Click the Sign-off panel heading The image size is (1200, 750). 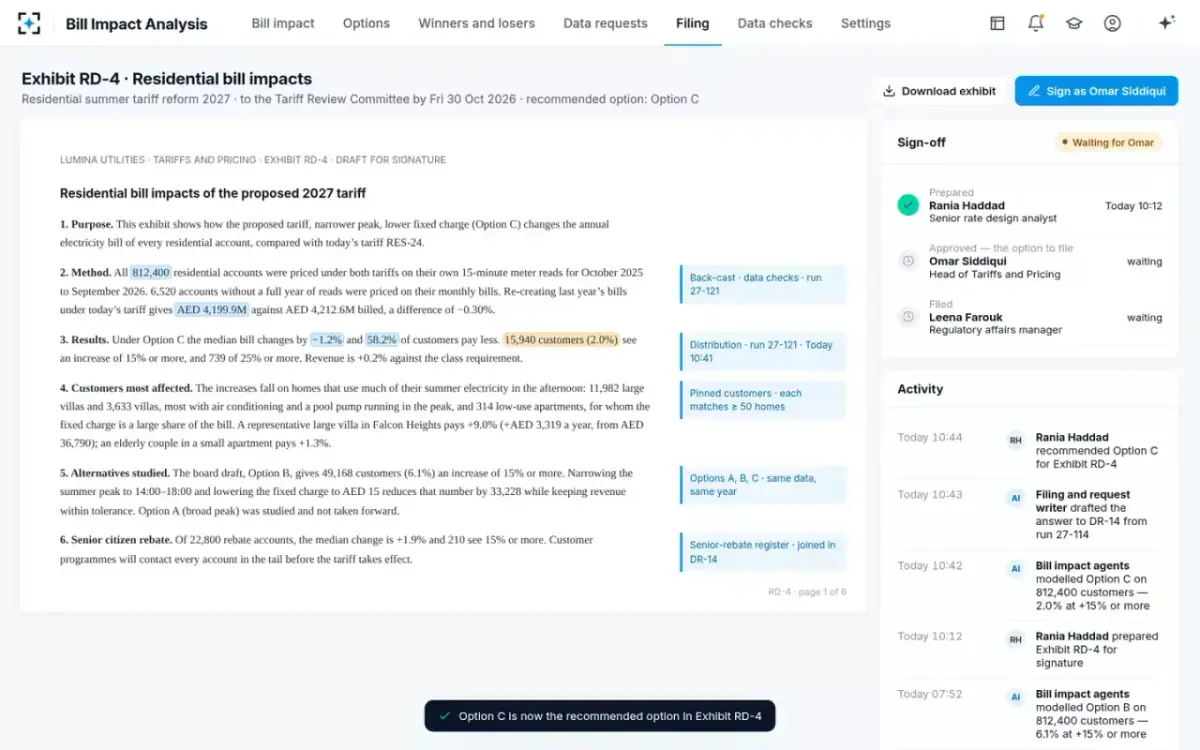[921, 142]
